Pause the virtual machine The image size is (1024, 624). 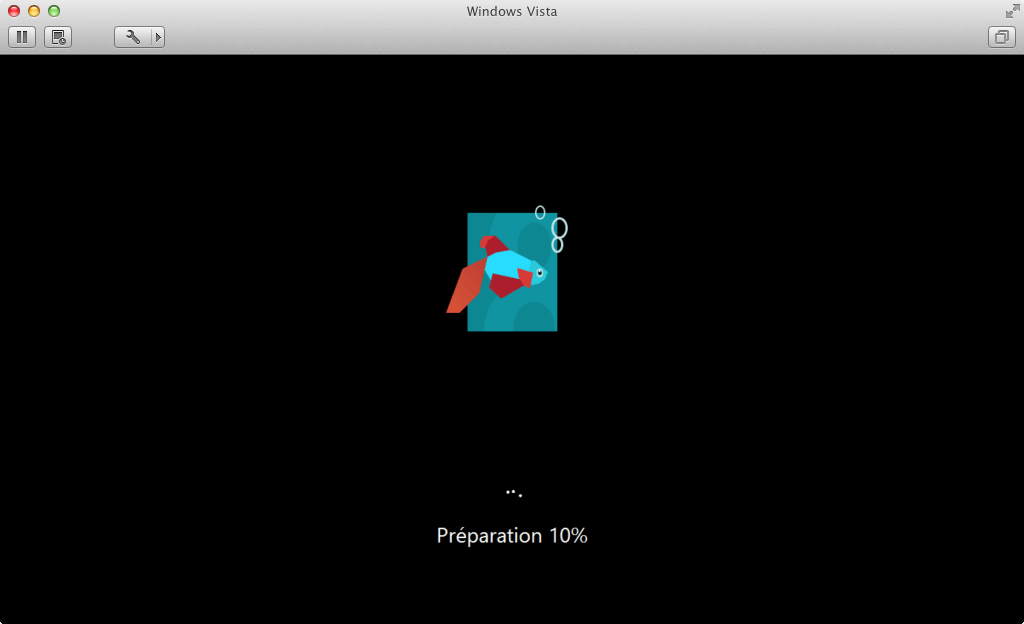(22, 37)
